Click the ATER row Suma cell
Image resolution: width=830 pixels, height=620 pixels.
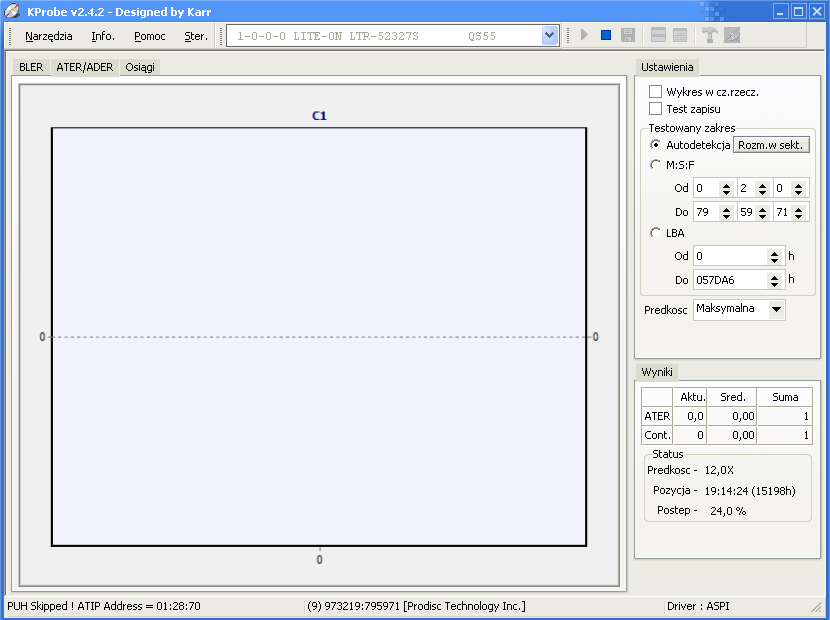(785, 416)
